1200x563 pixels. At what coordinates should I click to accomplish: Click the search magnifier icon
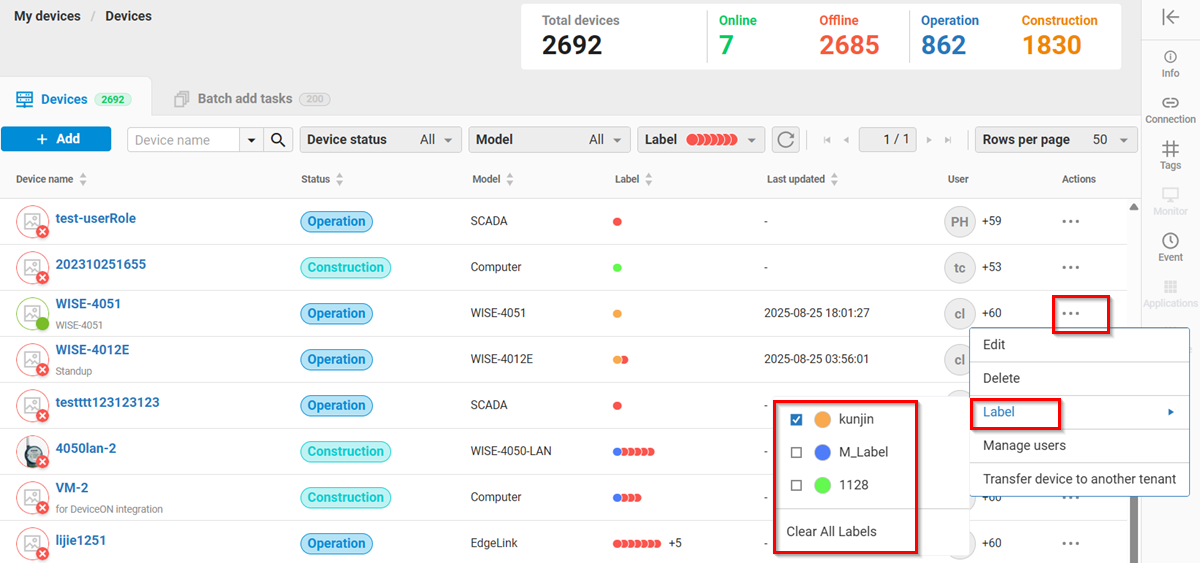point(279,140)
